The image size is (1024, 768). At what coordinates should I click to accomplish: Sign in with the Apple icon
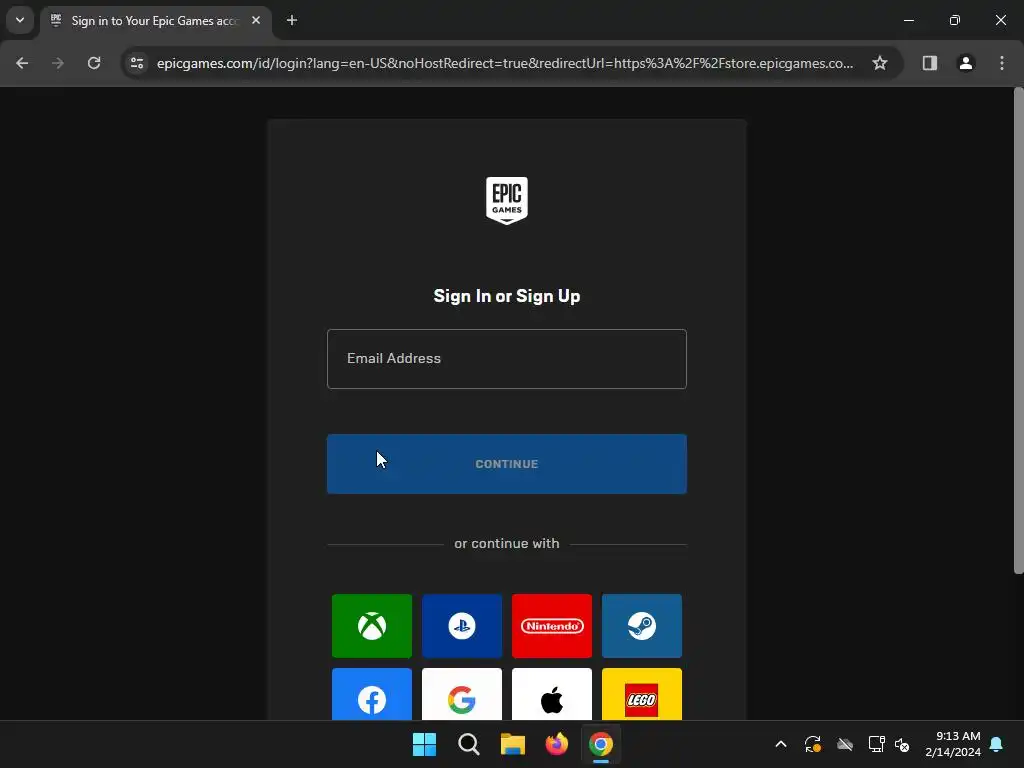click(x=552, y=694)
